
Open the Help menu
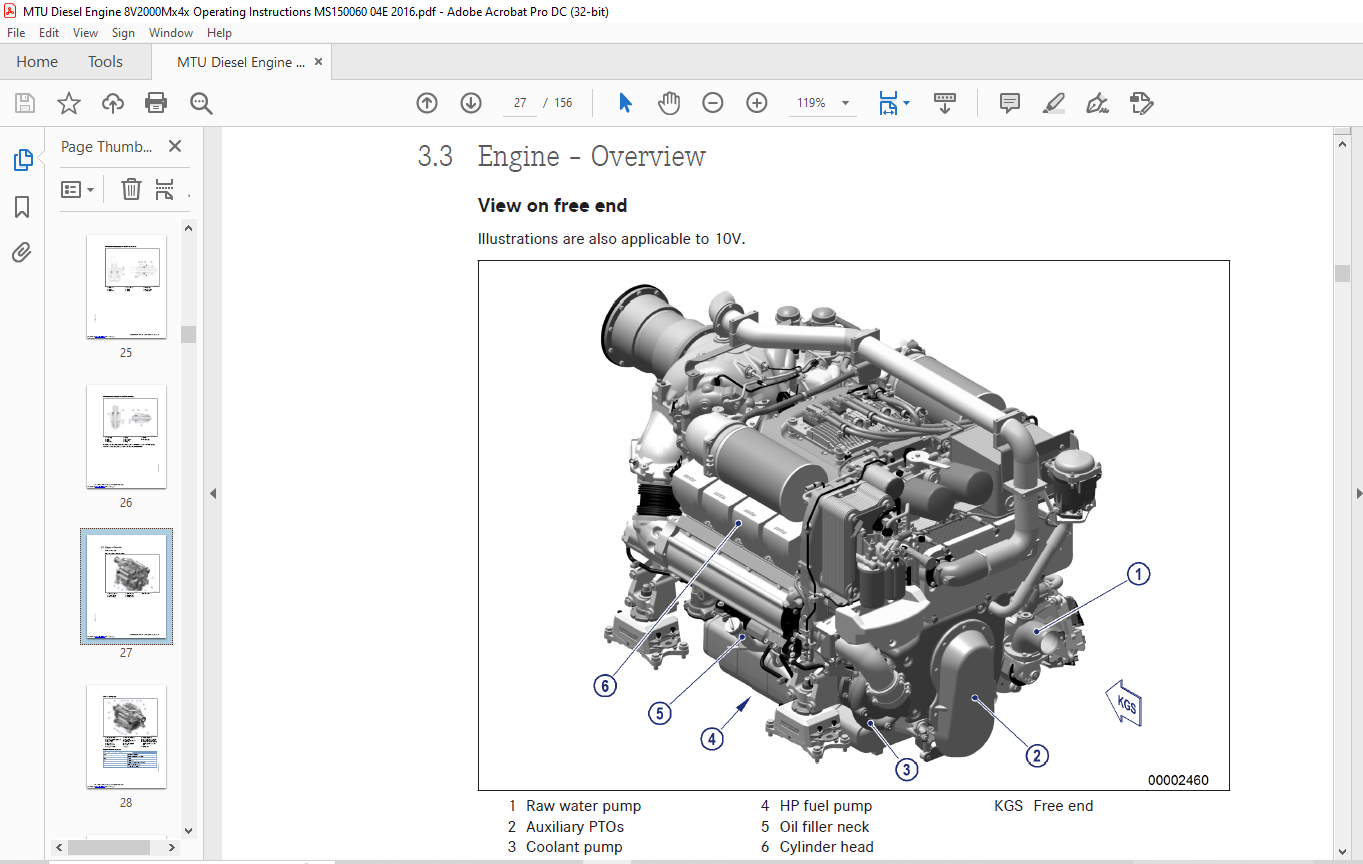coord(219,33)
